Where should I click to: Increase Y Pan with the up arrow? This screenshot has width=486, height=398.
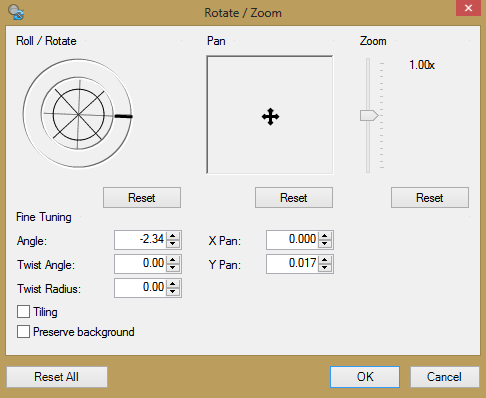coord(325,260)
